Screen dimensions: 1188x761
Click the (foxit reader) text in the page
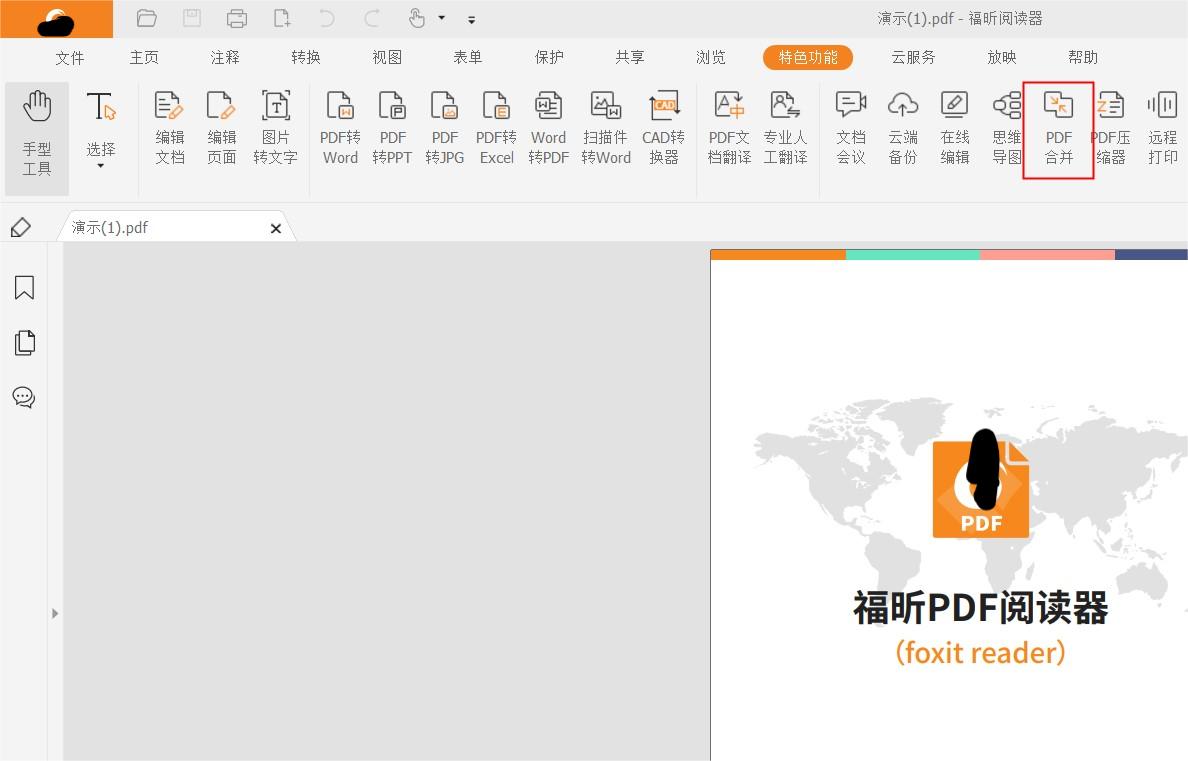click(x=980, y=653)
